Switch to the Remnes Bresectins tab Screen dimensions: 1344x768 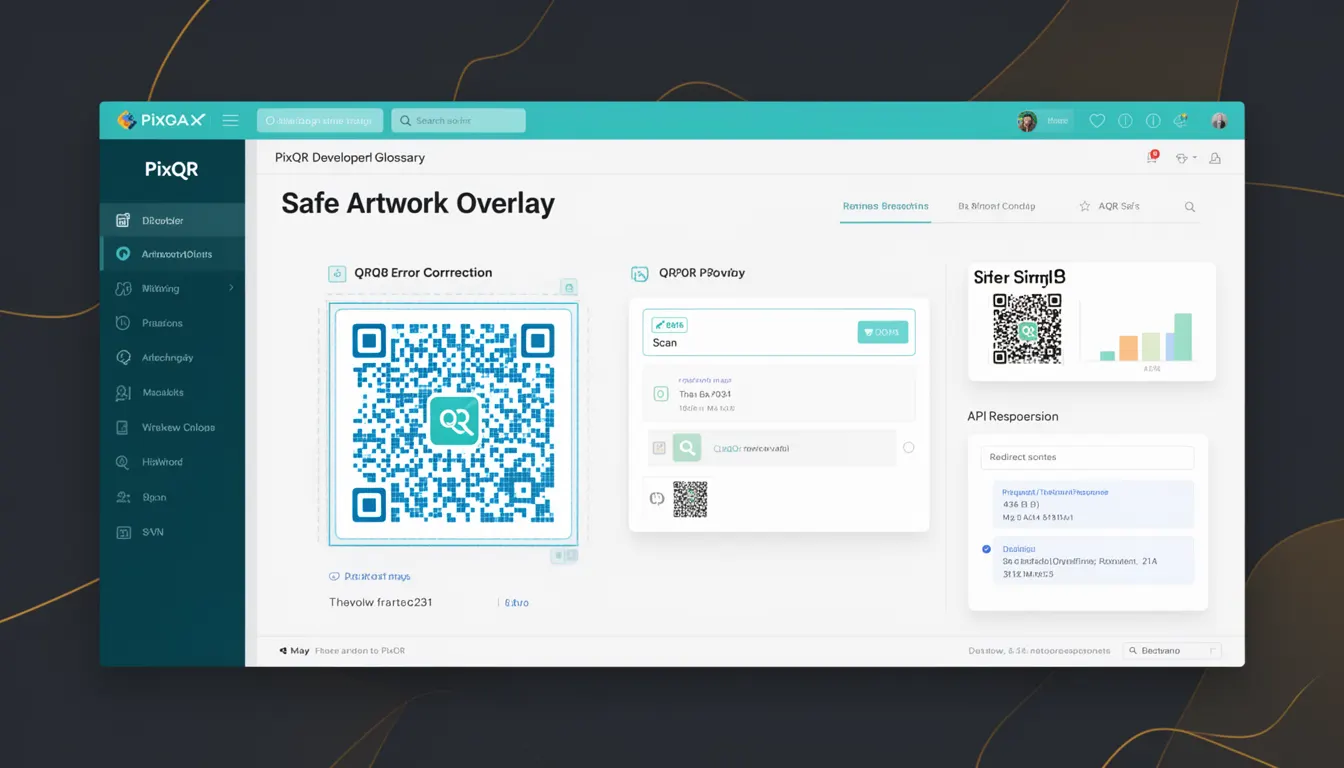(885, 206)
